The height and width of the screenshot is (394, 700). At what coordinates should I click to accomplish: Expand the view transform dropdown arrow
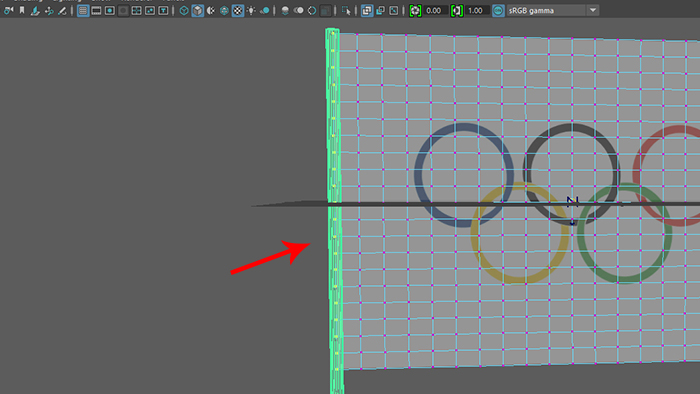[x=593, y=10]
